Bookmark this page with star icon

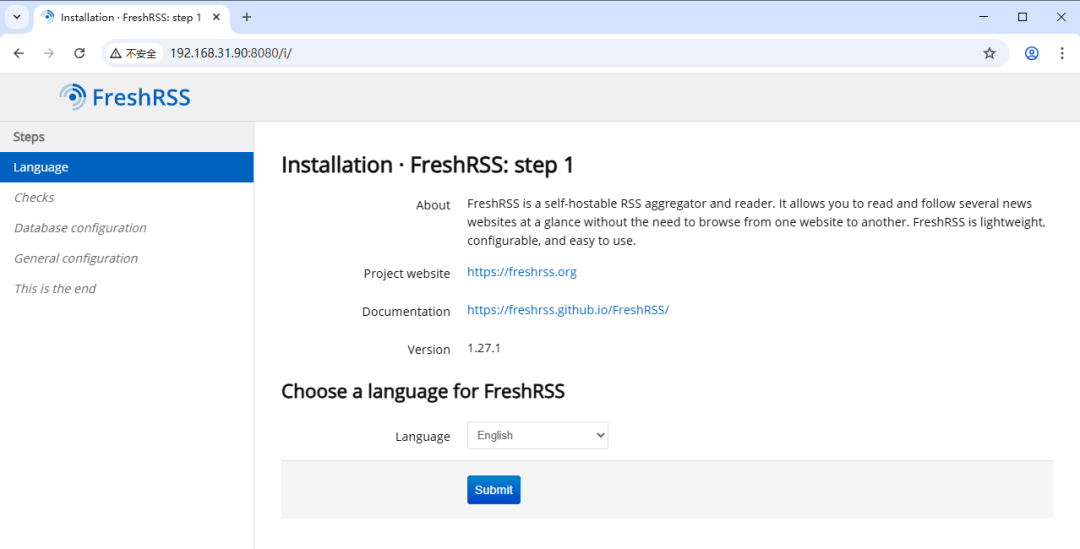click(x=989, y=53)
